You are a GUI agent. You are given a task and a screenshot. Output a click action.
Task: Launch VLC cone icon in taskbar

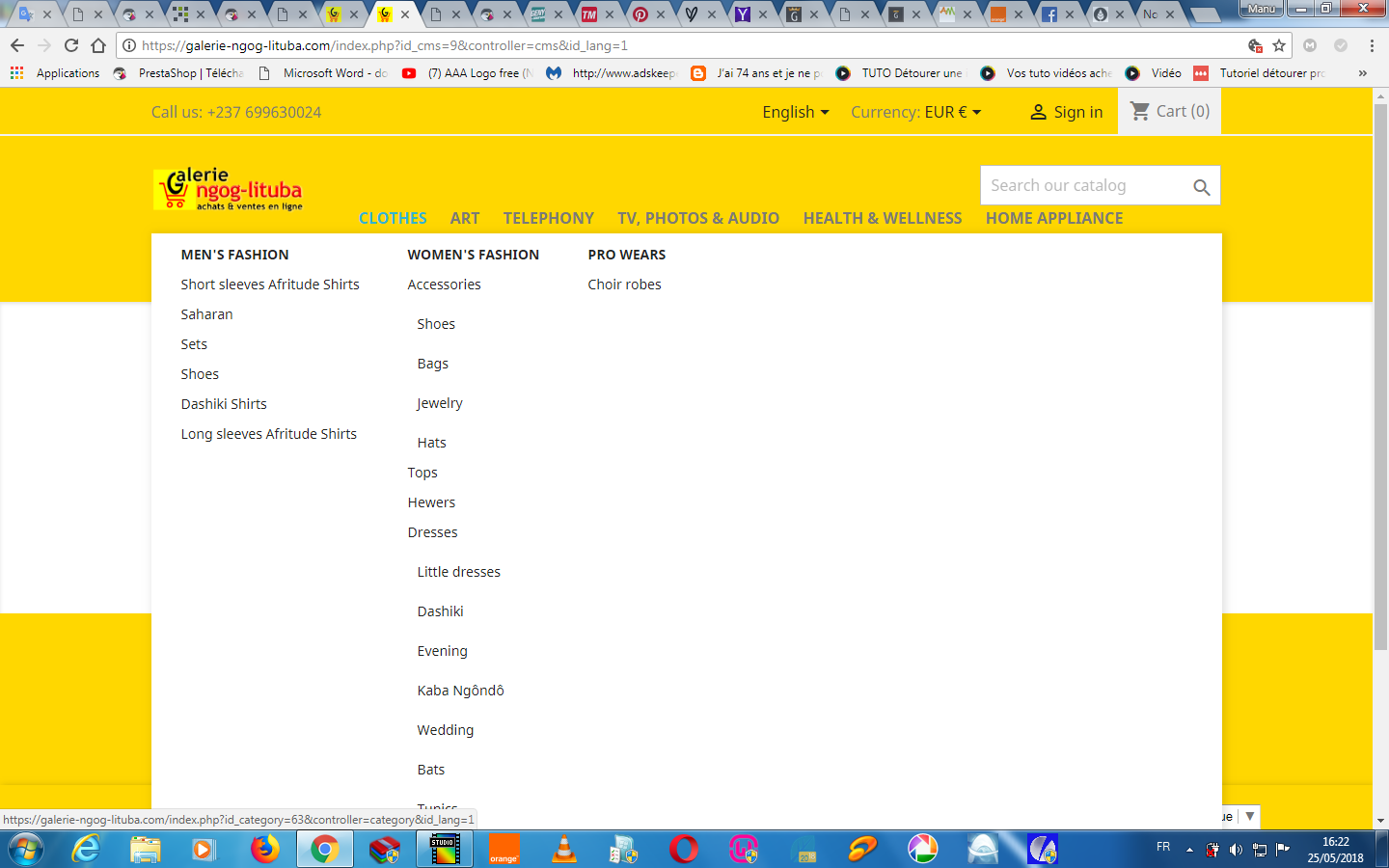(564, 849)
